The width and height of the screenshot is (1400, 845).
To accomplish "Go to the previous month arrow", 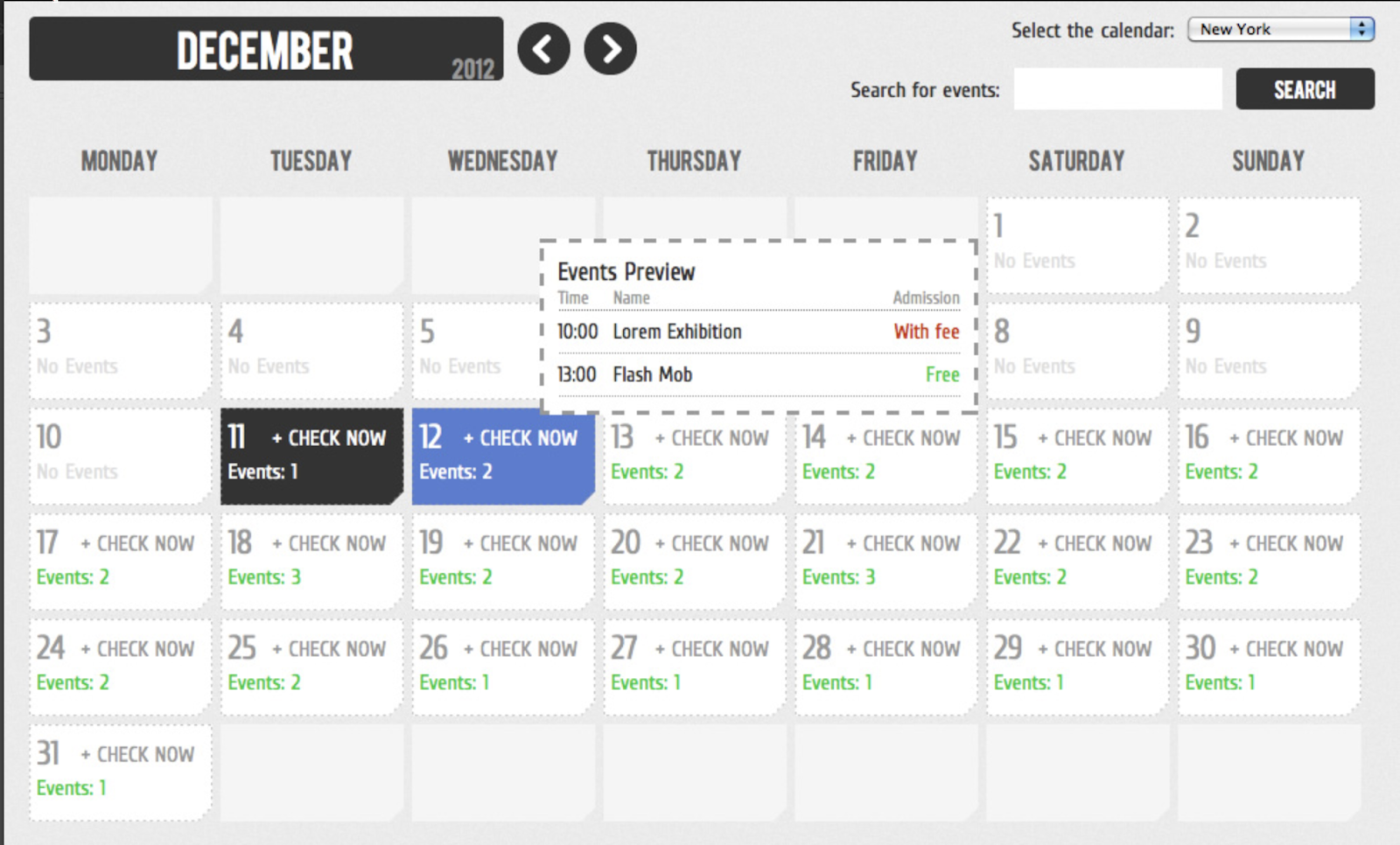I will click(543, 49).
